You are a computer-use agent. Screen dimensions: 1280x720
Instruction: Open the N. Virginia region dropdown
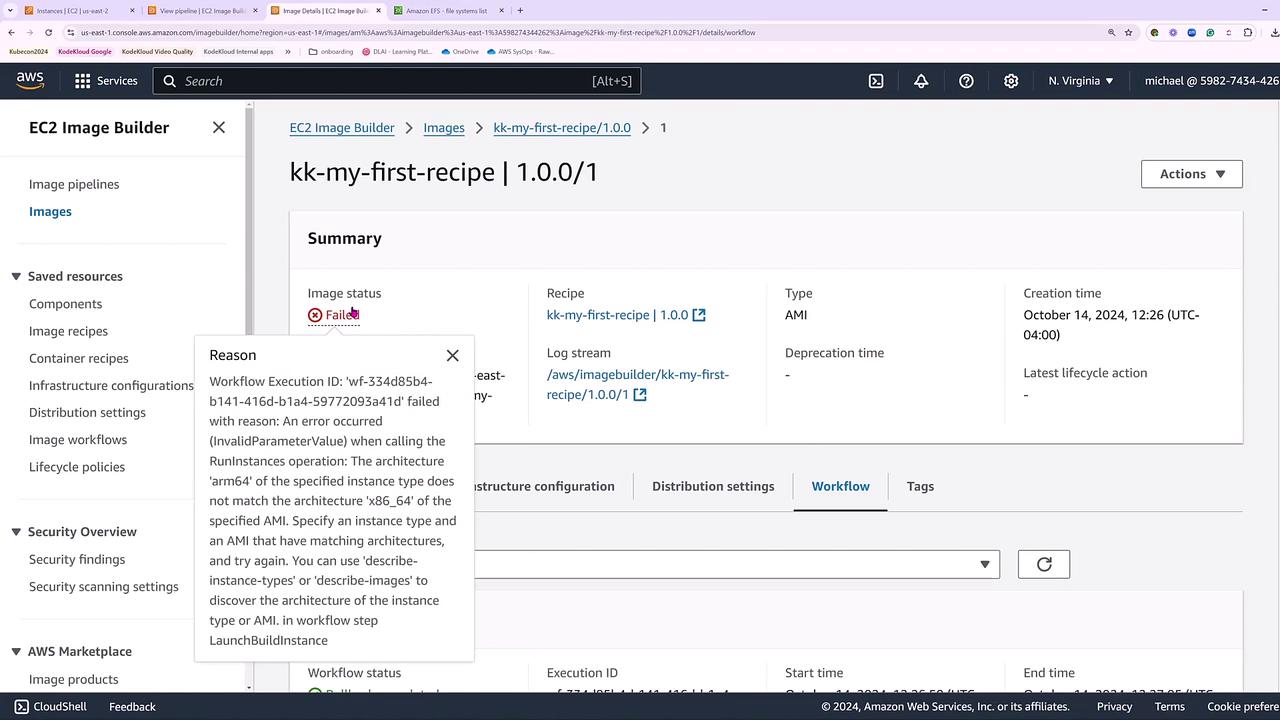coord(1081,81)
